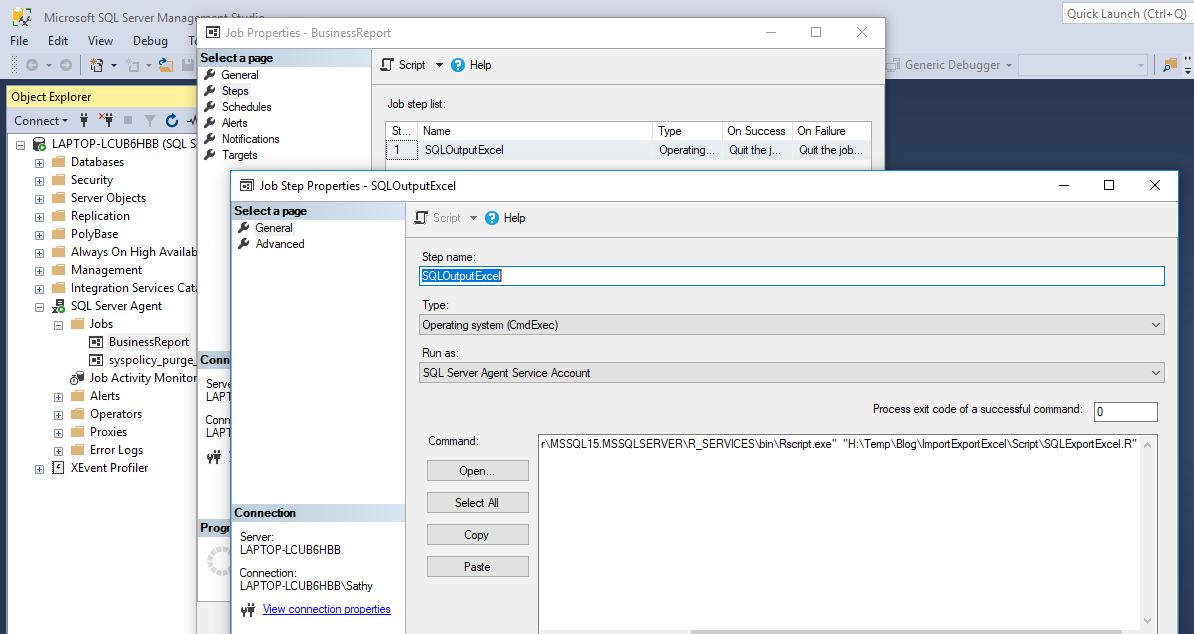This screenshot has height=634, width=1194.
Task: Select the Schedules page in Job Properties
Action: 247,107
